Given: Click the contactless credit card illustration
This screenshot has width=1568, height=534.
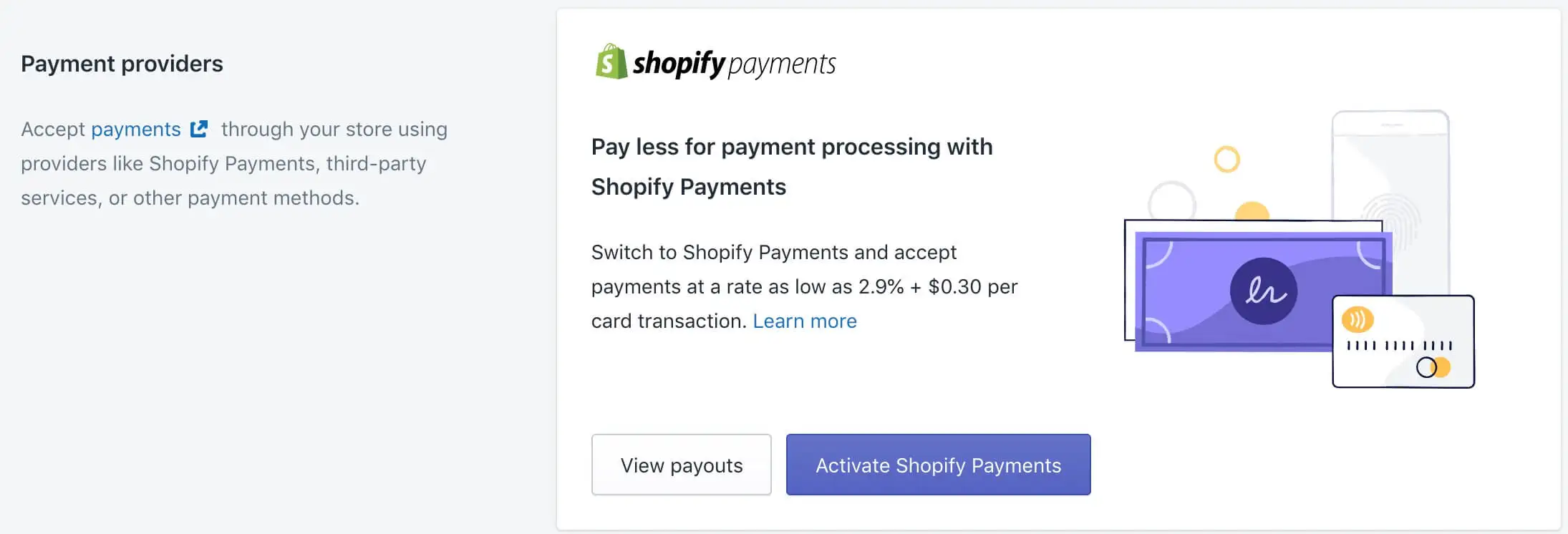Looking at the screenshot, I should point(1402,342).
